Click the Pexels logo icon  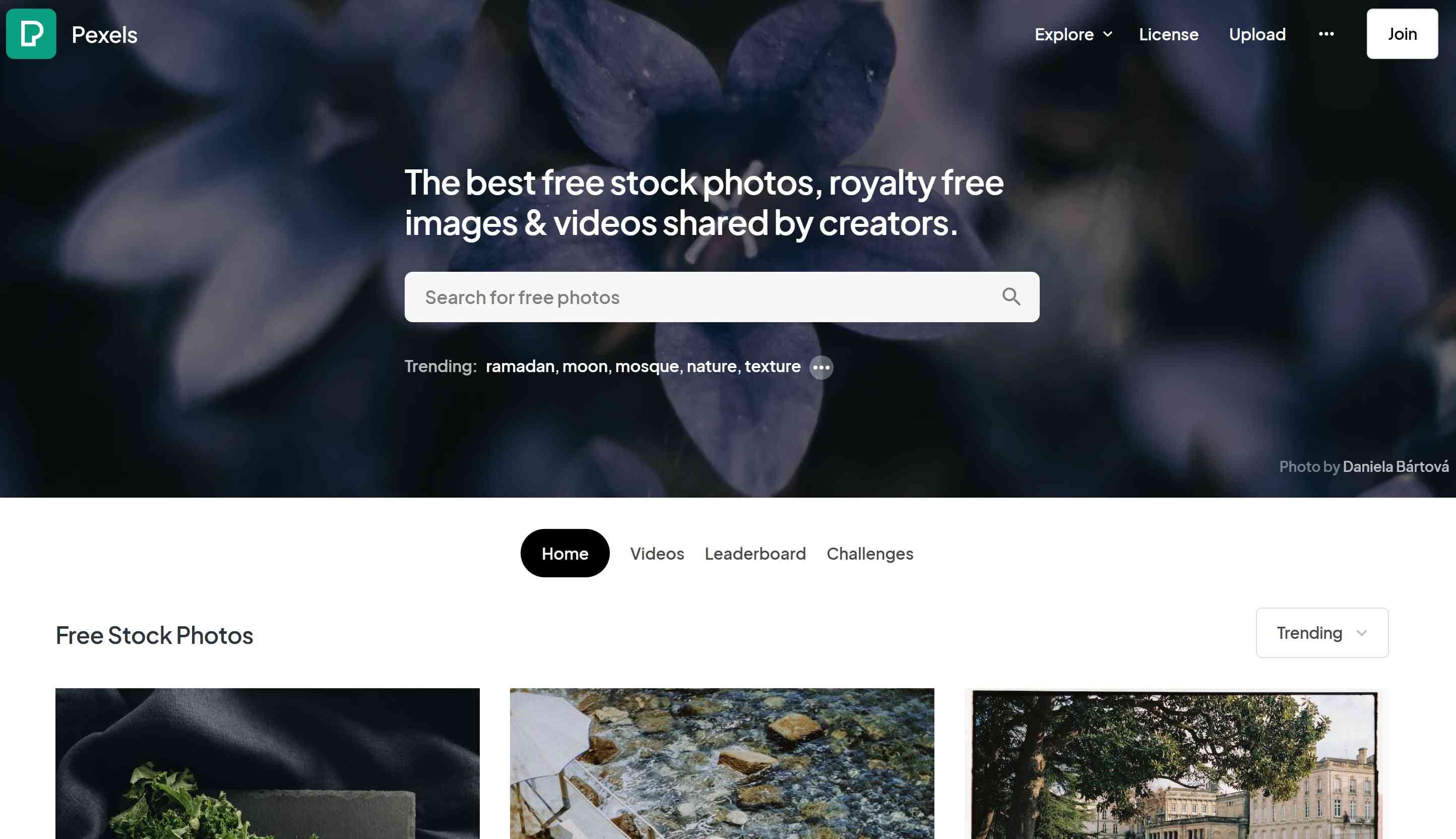32,33
